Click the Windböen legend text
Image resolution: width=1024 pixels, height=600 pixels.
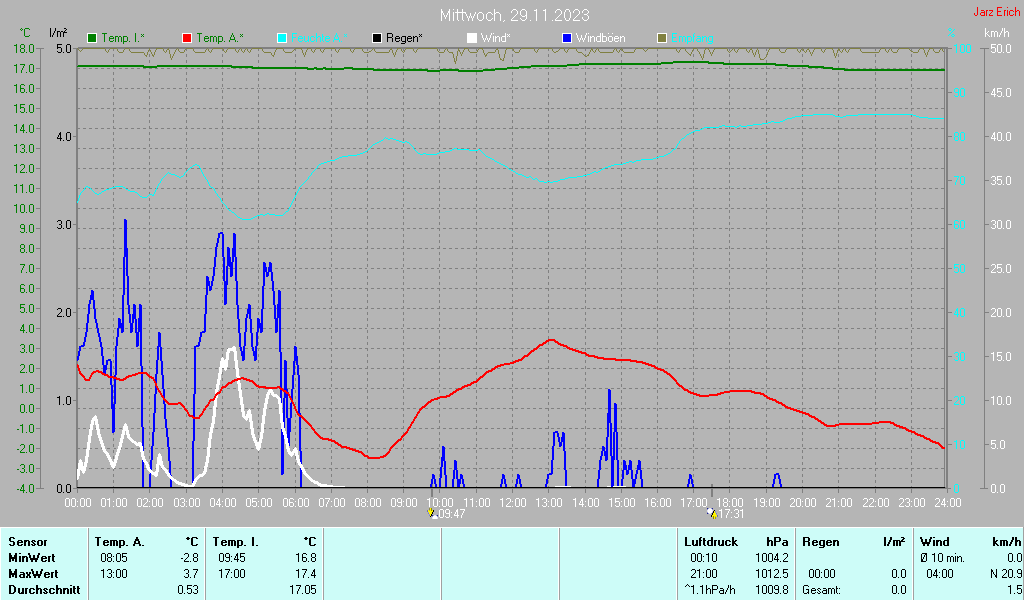[600, 38]
